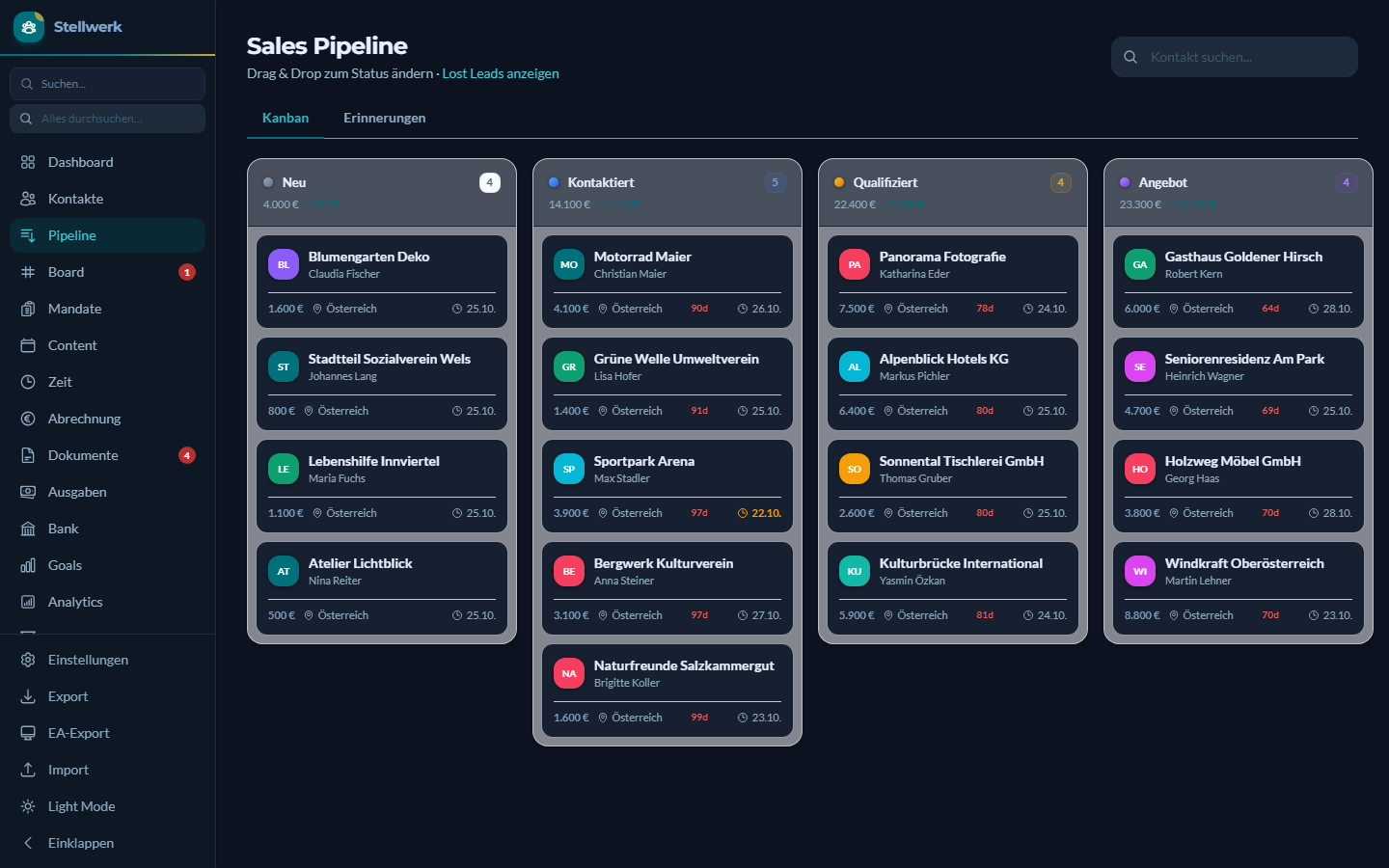Click the Export download icon
The width and height of the screenshot is (1389, 868).
point(28,696)
